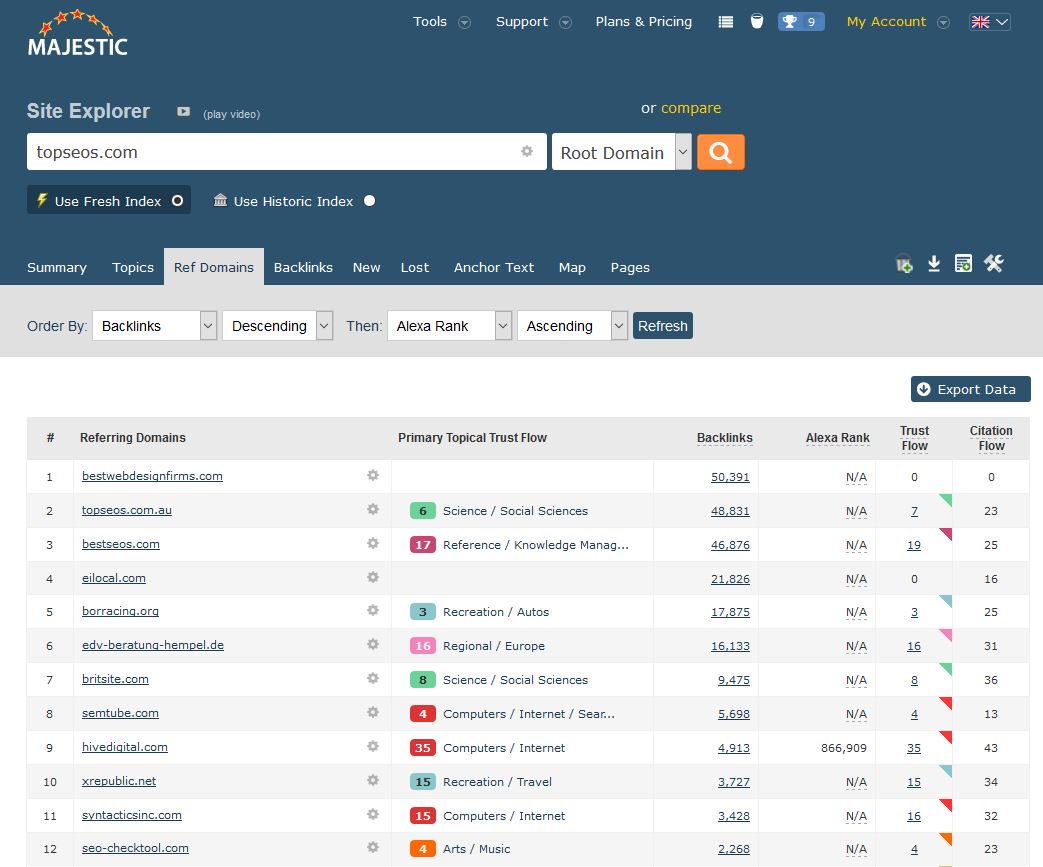Click gear icon for xrepublic.net row

click(x=373, y=780)
